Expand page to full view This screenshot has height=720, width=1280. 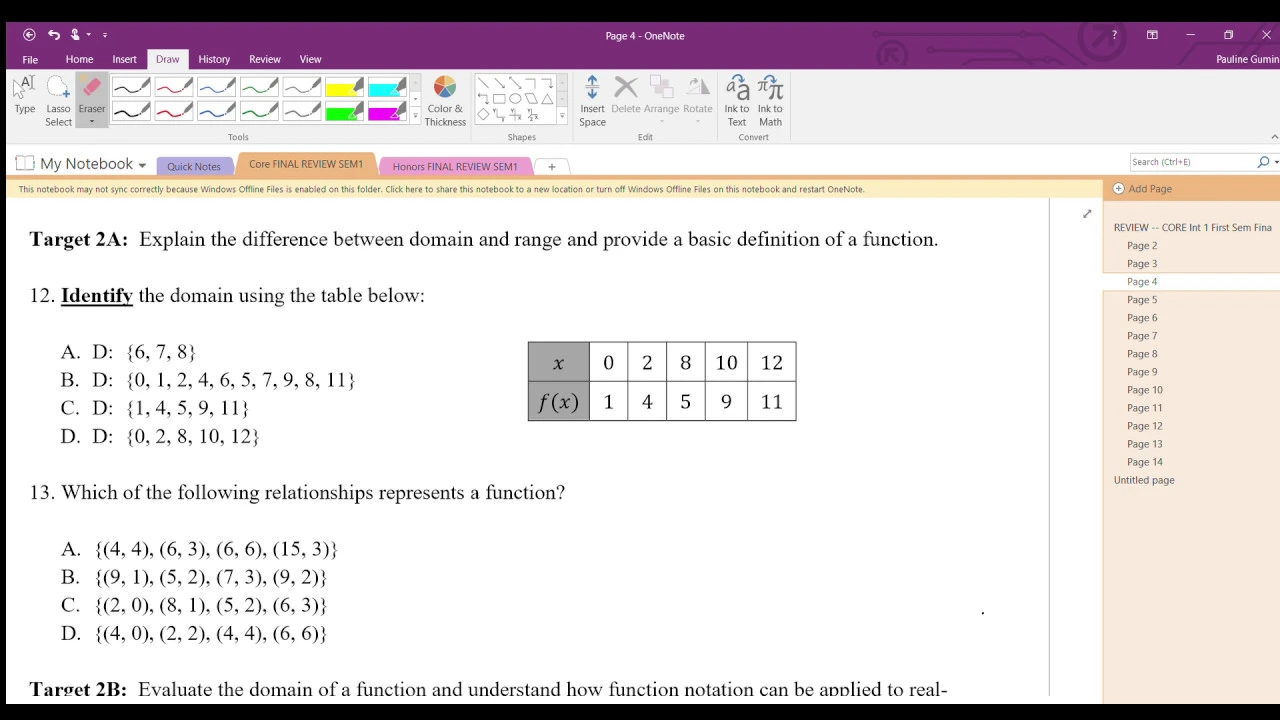1087,214
